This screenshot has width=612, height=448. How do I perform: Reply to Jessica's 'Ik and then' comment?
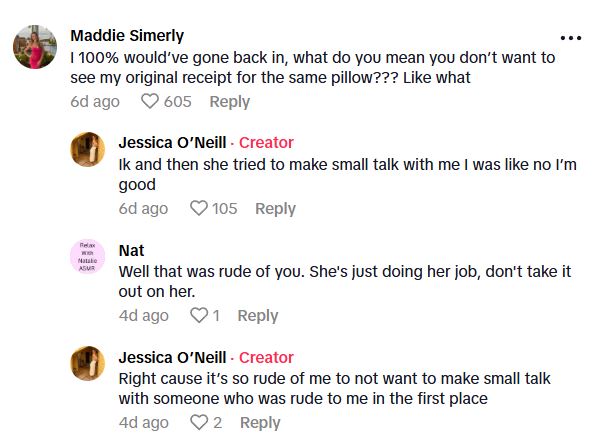(275, 208)
